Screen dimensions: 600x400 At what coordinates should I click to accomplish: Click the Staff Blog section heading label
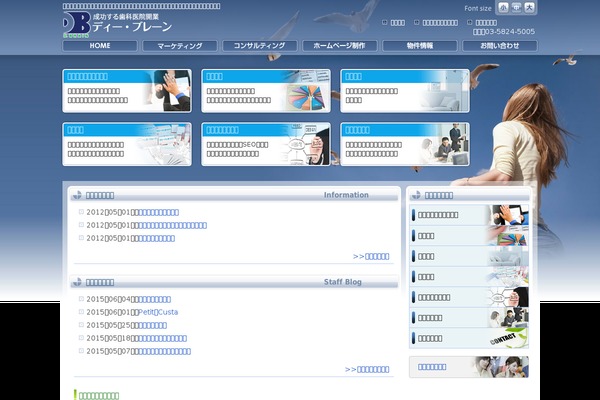pyautogui.click(x=342, y=282)
